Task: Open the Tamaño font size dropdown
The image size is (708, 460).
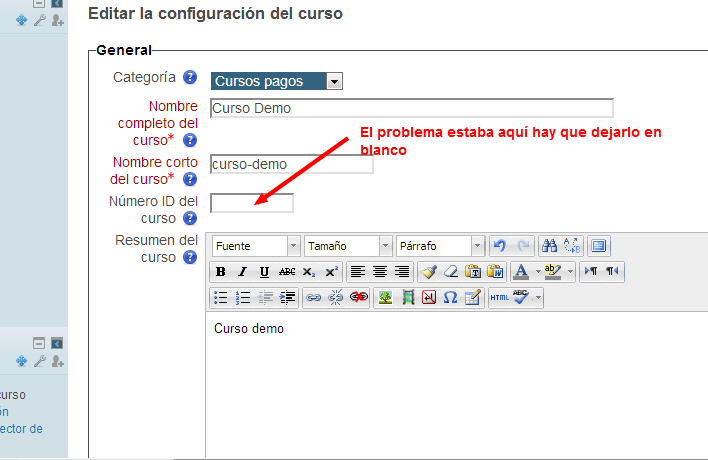Action: click(348, 246)
